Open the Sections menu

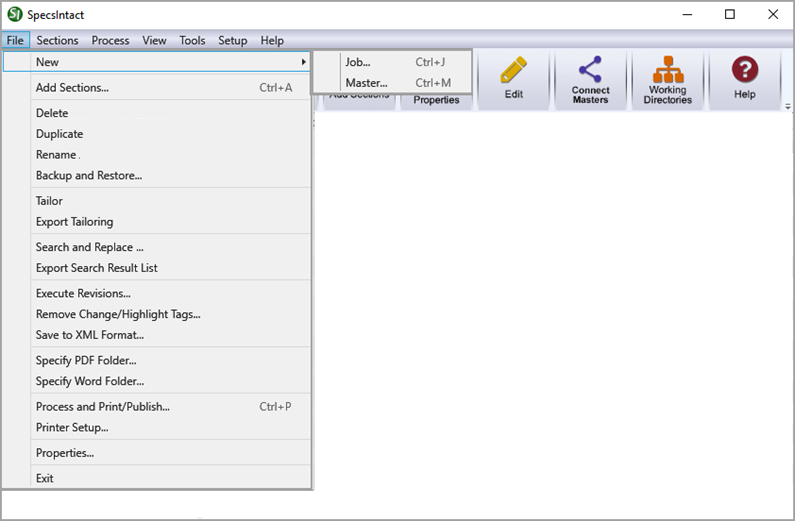[57, 41]
